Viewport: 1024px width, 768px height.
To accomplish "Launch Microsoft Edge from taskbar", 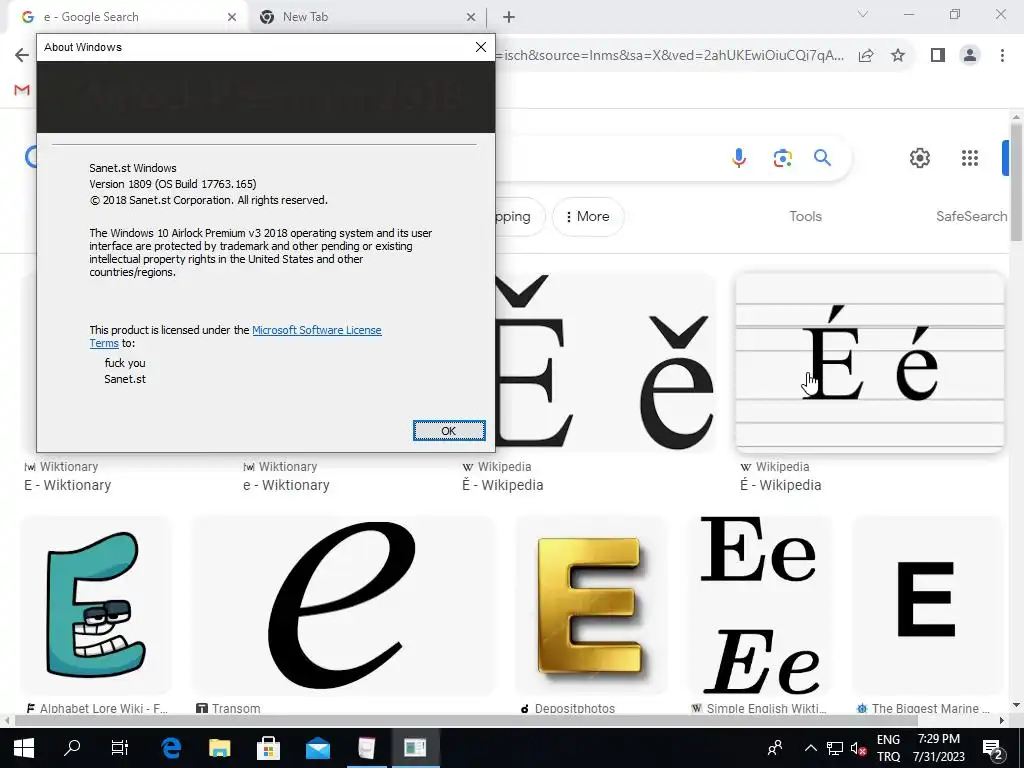I will click(171, 748).
